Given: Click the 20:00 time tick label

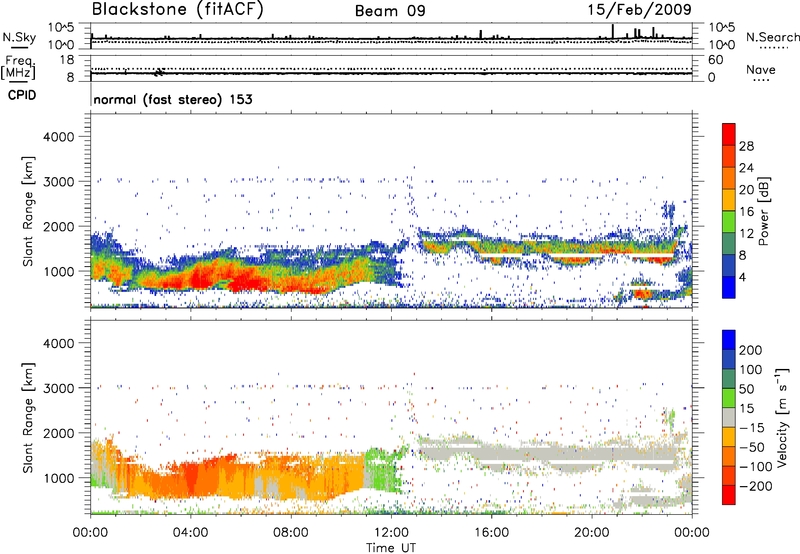Looking at the screenshot, I should pos(591,533).
